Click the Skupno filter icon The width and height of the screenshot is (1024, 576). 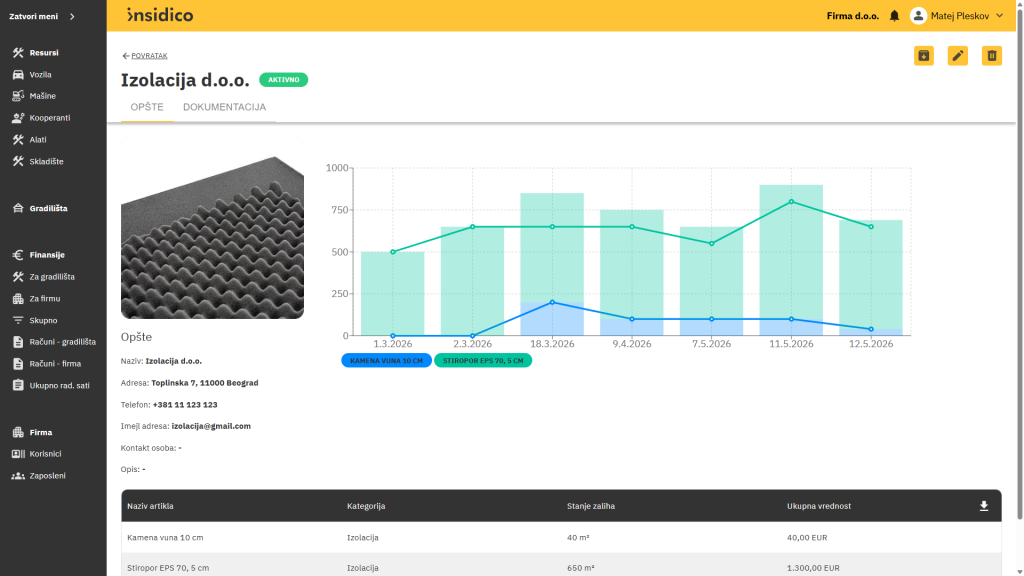tap(18, 321)
